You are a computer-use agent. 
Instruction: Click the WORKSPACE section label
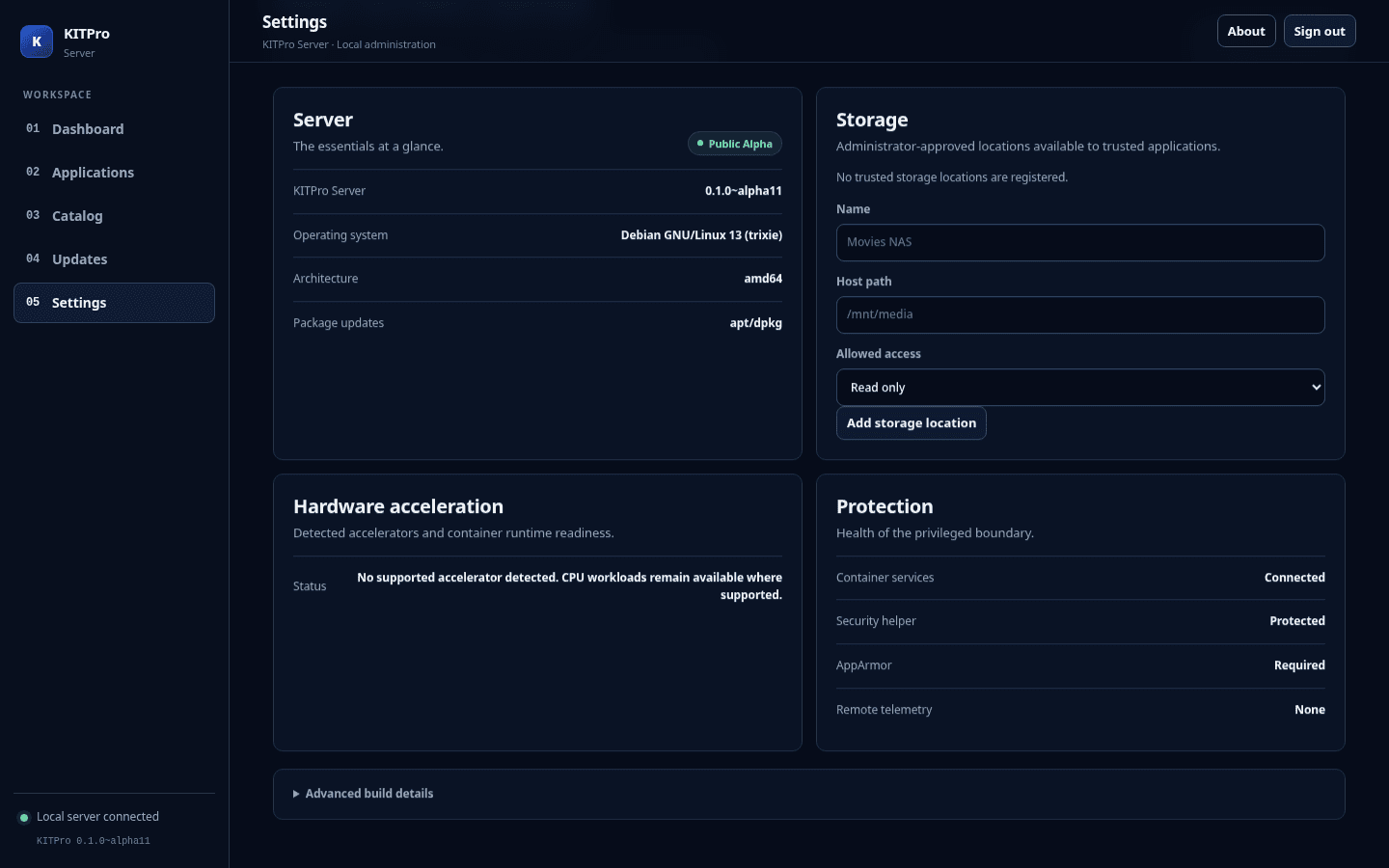pyautogui.click(x=58, y=95)
